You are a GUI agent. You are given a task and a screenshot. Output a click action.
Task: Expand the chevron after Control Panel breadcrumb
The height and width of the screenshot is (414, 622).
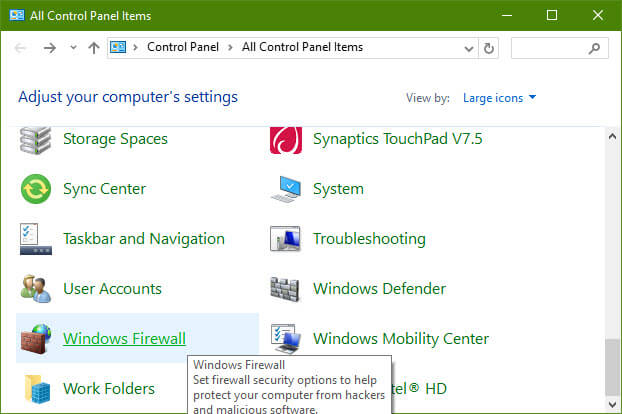click(x=230, y=48)
